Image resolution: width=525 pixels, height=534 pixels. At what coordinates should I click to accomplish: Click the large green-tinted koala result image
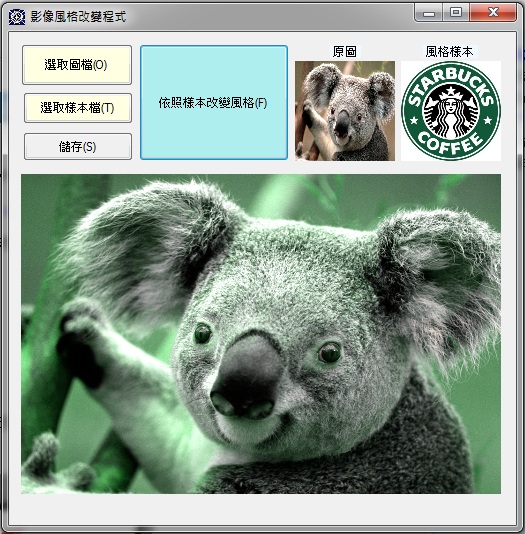(261, 334)
